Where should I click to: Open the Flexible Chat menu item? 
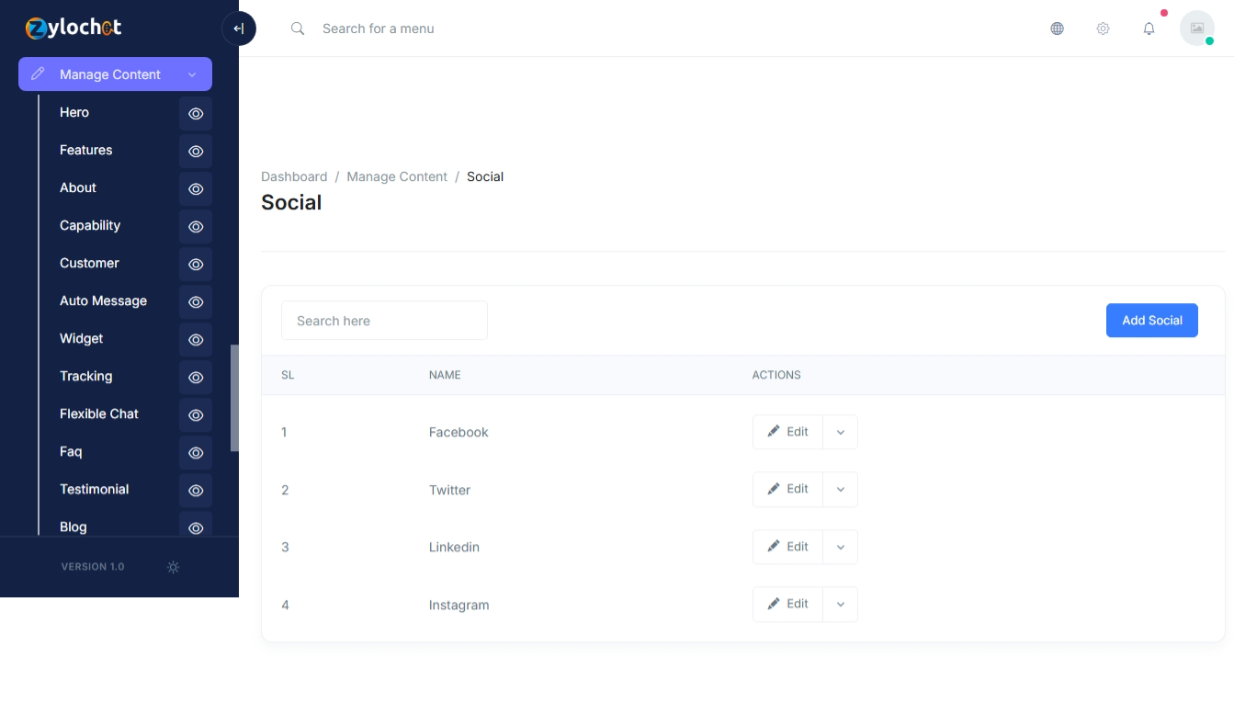pyautogui.click(x=99, y=414)
